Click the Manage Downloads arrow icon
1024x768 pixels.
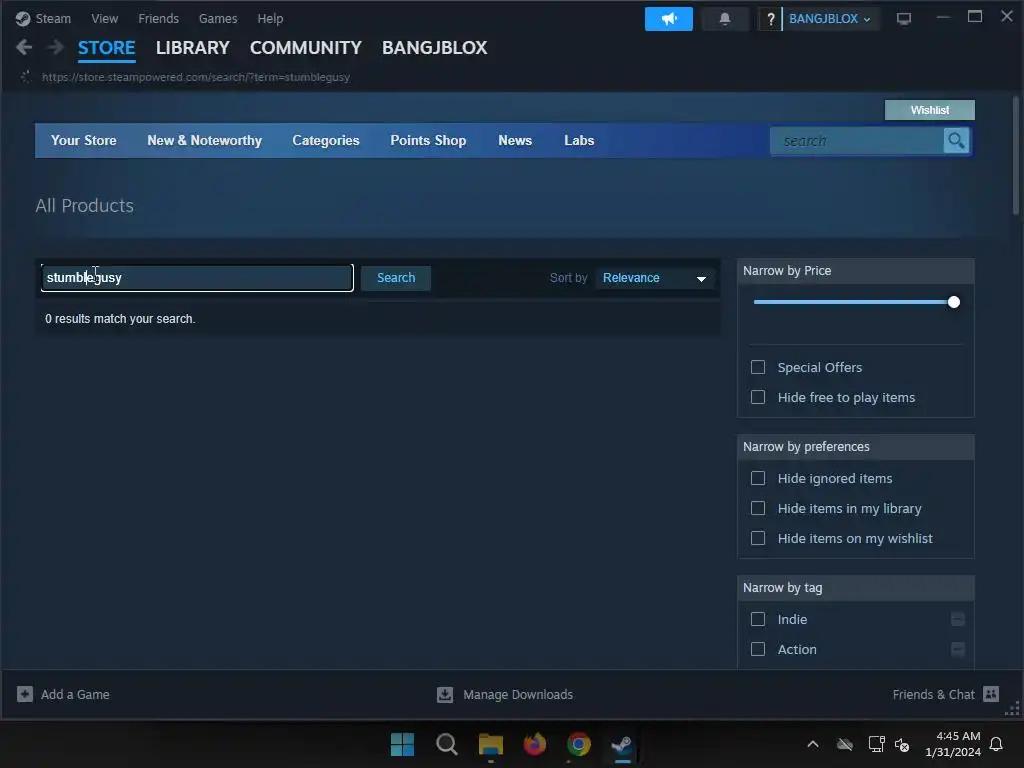point(445,694)
